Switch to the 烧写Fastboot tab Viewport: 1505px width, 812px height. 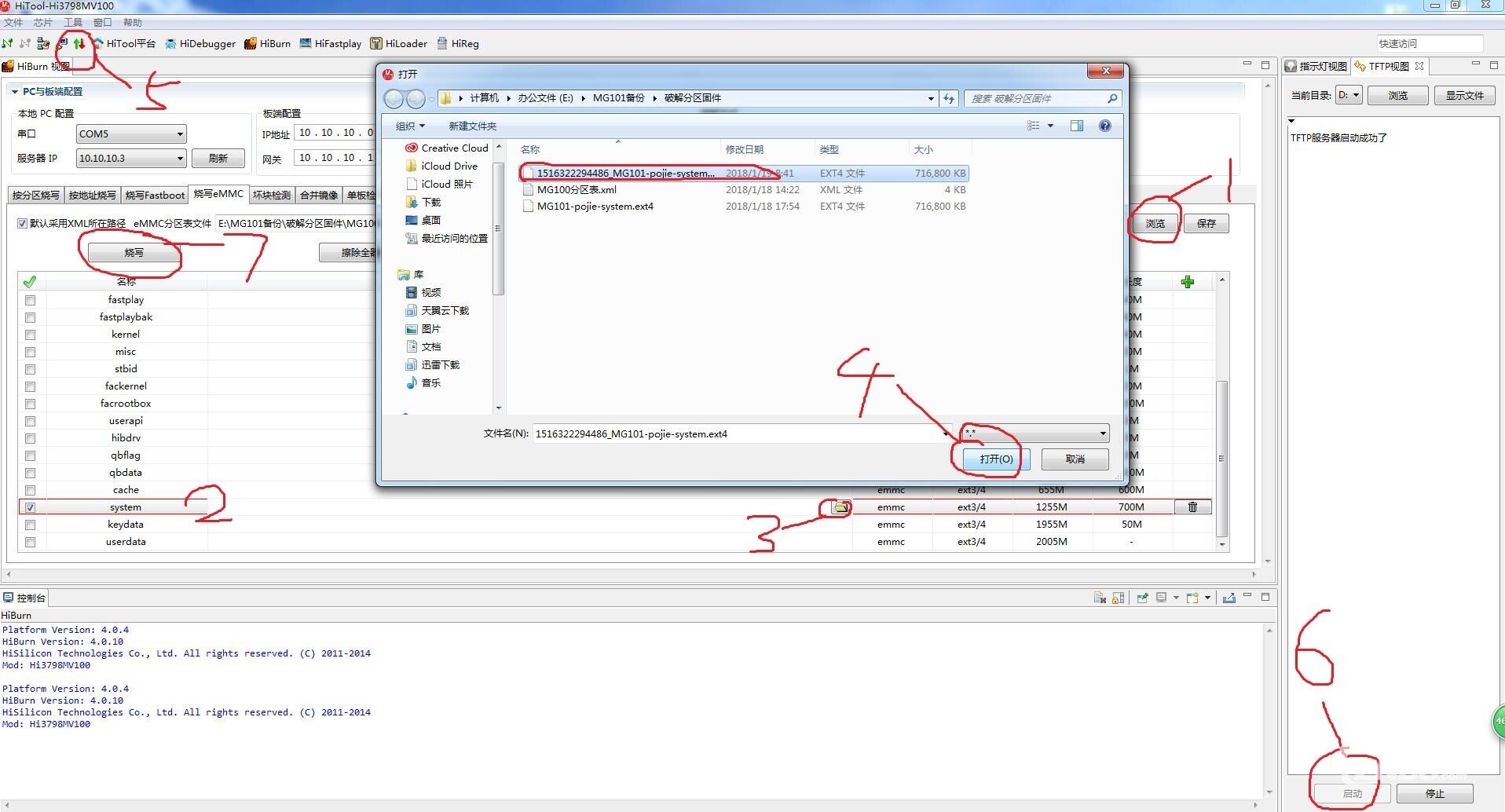pos(155,195)
